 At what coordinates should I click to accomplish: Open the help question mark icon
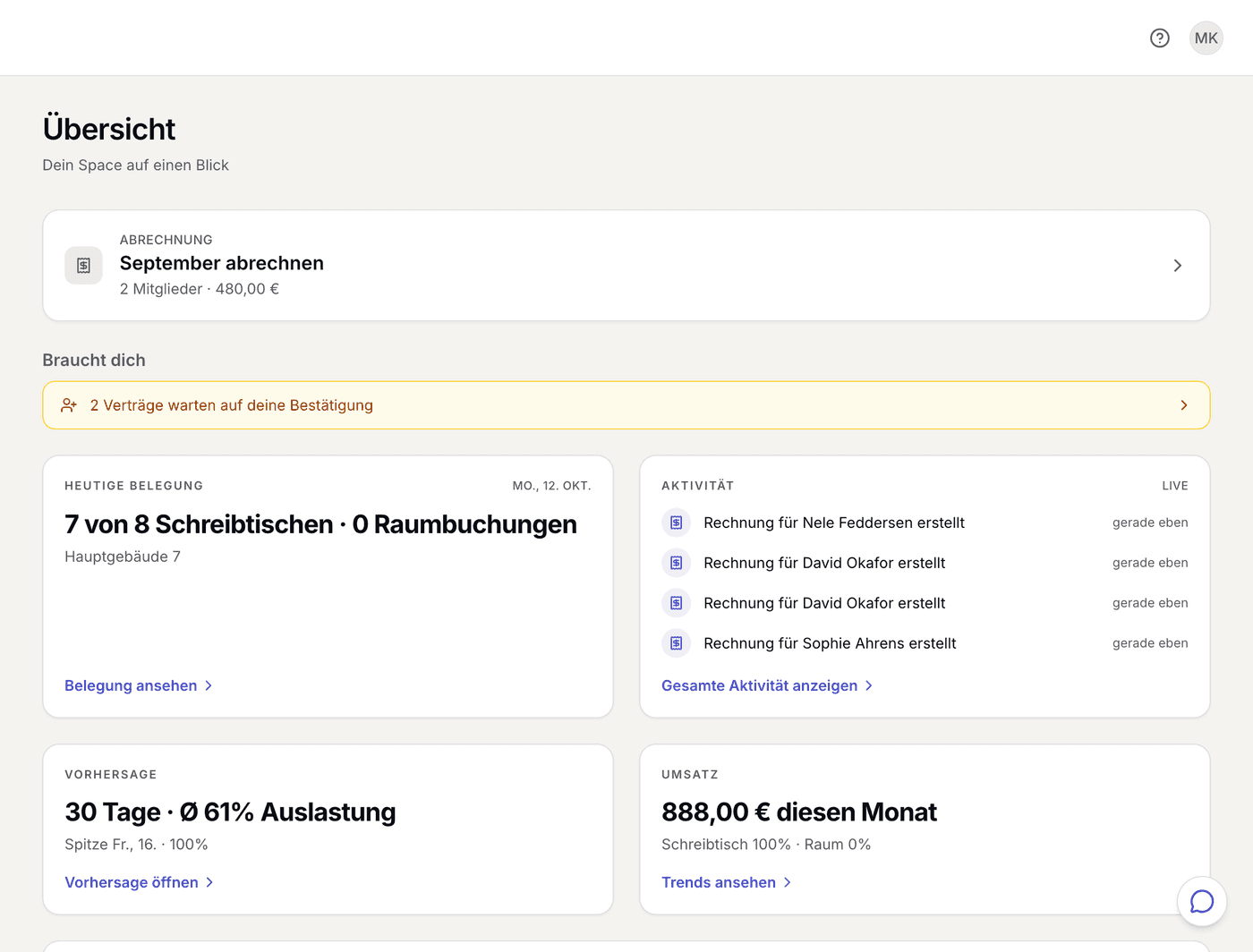[x=1160, y=38]
